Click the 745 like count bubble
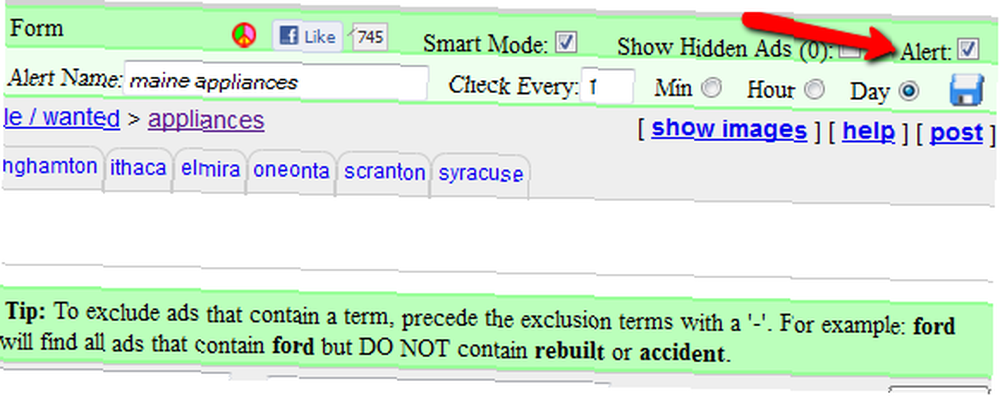1000x396 pixels. (369, 38)
